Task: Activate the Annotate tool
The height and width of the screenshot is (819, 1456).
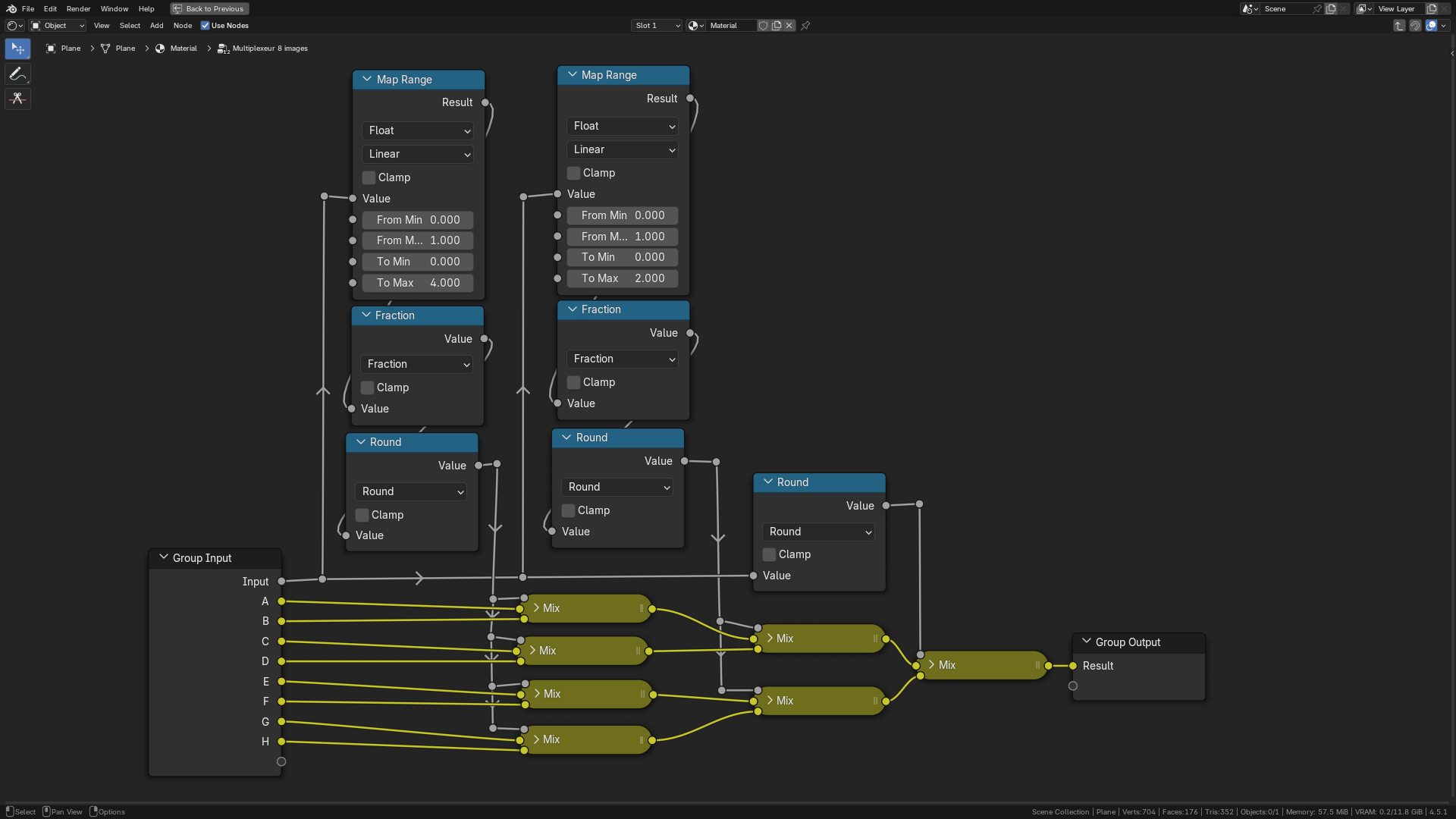Action: [17, 74]
